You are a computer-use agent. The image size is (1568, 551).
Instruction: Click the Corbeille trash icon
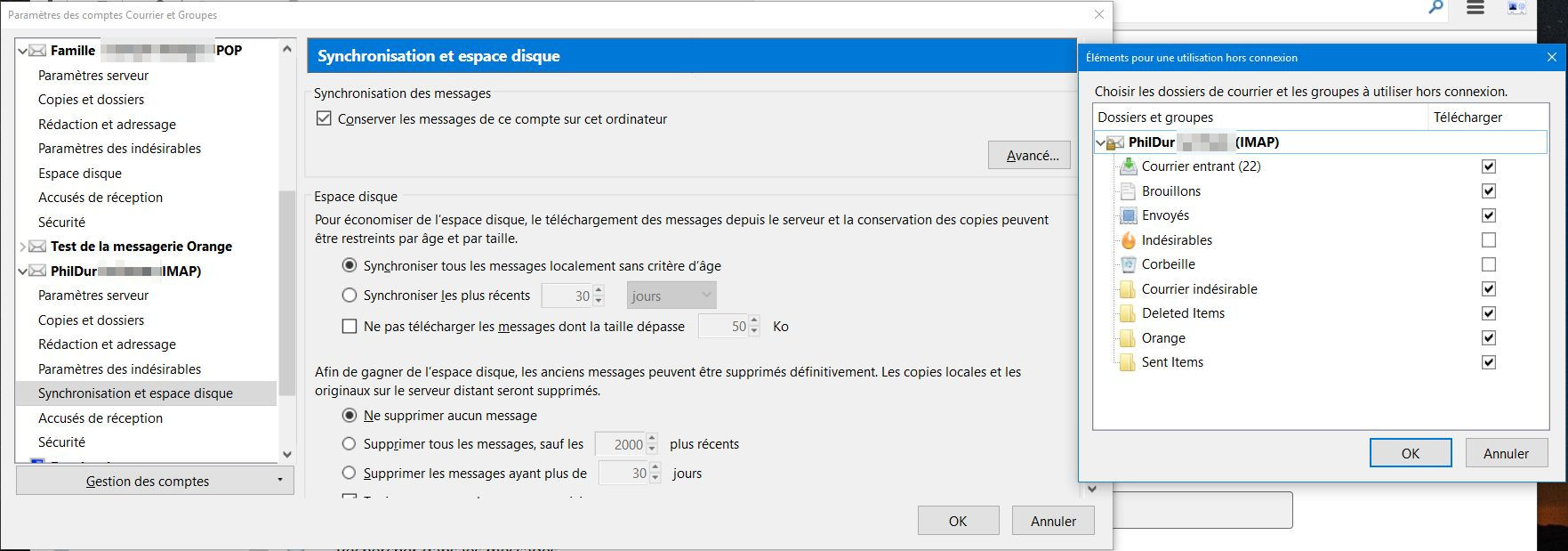pos(1128,264)
